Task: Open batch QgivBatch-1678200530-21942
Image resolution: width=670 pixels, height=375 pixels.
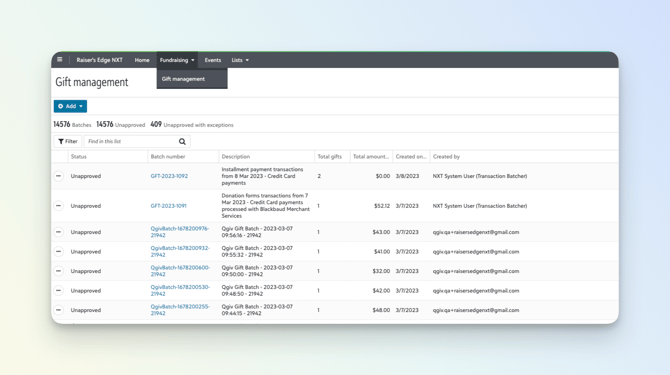Action: point(180,290)
